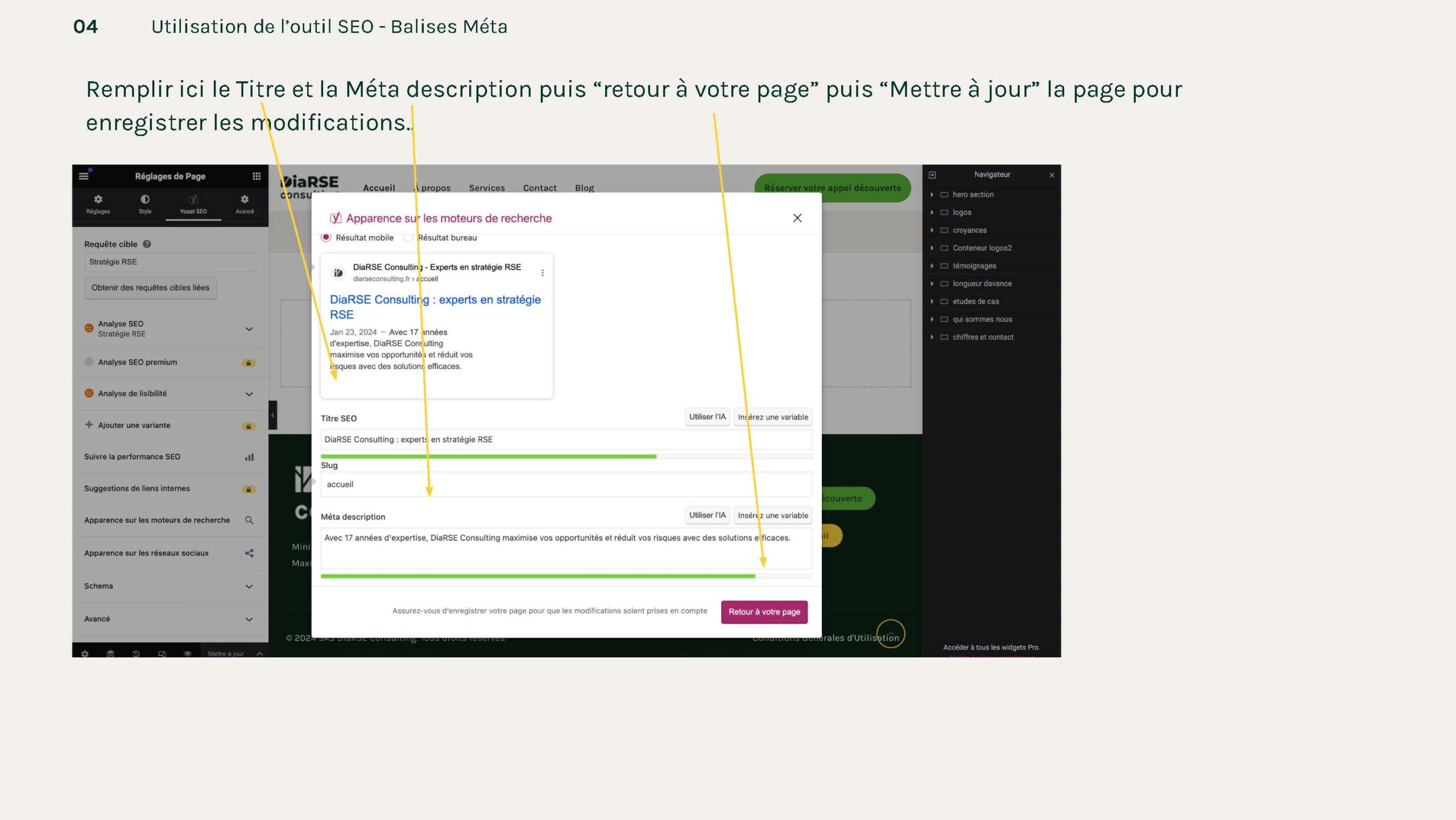This screenshot has width=1456, height=820.
Task: Expand the Analyse de lisibilité section
Action: coord(249,394)
